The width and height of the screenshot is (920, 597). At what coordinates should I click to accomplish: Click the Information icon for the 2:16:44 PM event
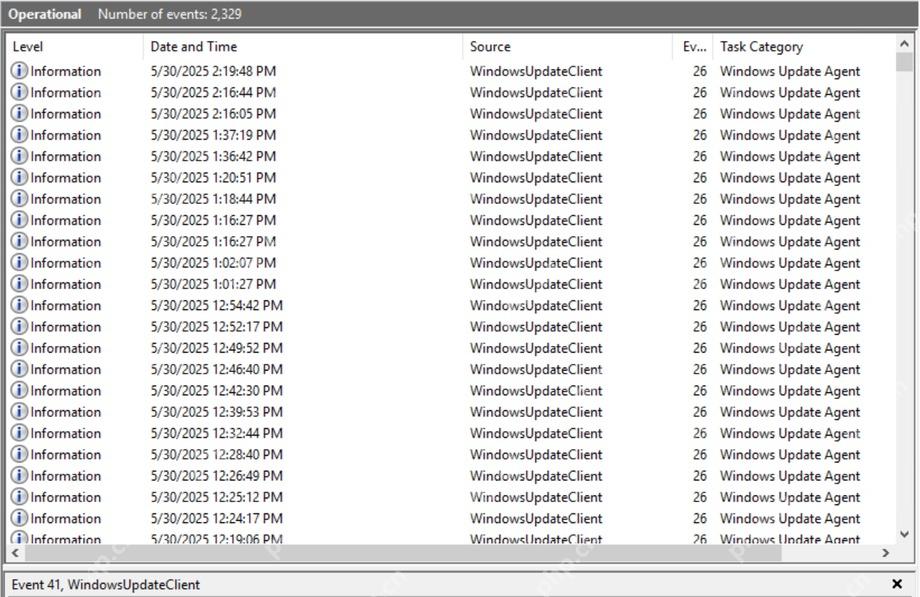(19, 92)
